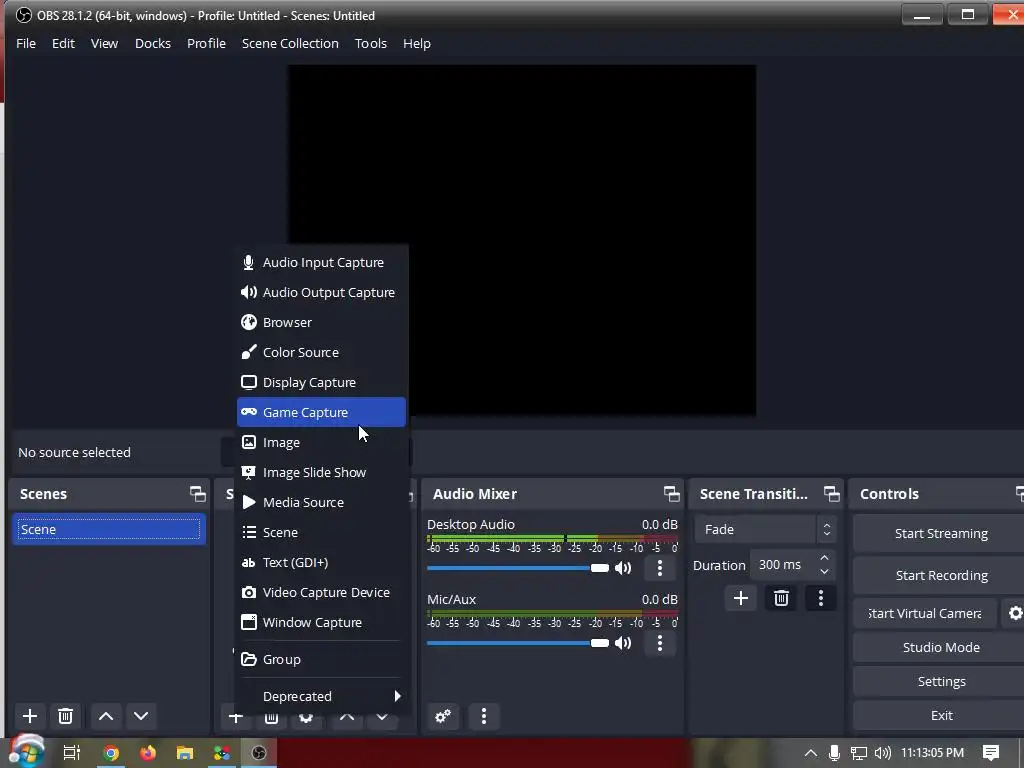Mute Mic/Aux speaker icon

[623, 643]
